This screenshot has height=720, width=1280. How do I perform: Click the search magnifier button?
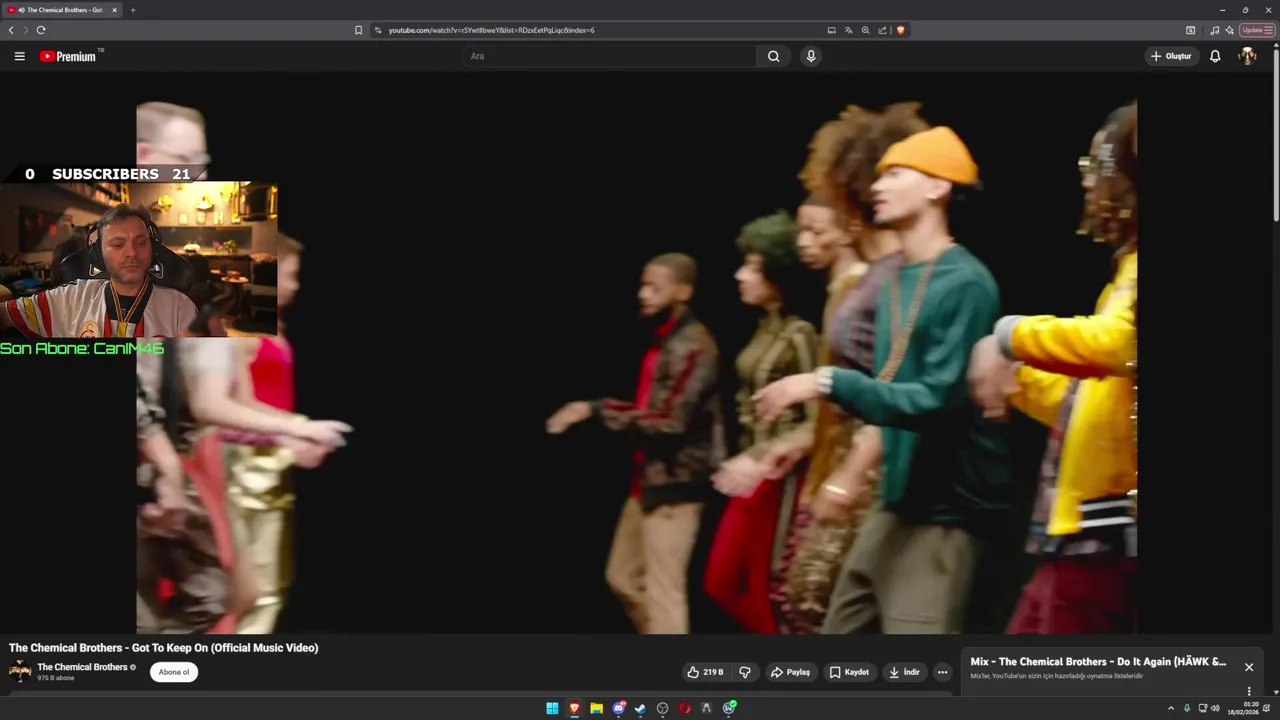click(x=773, y=56)
